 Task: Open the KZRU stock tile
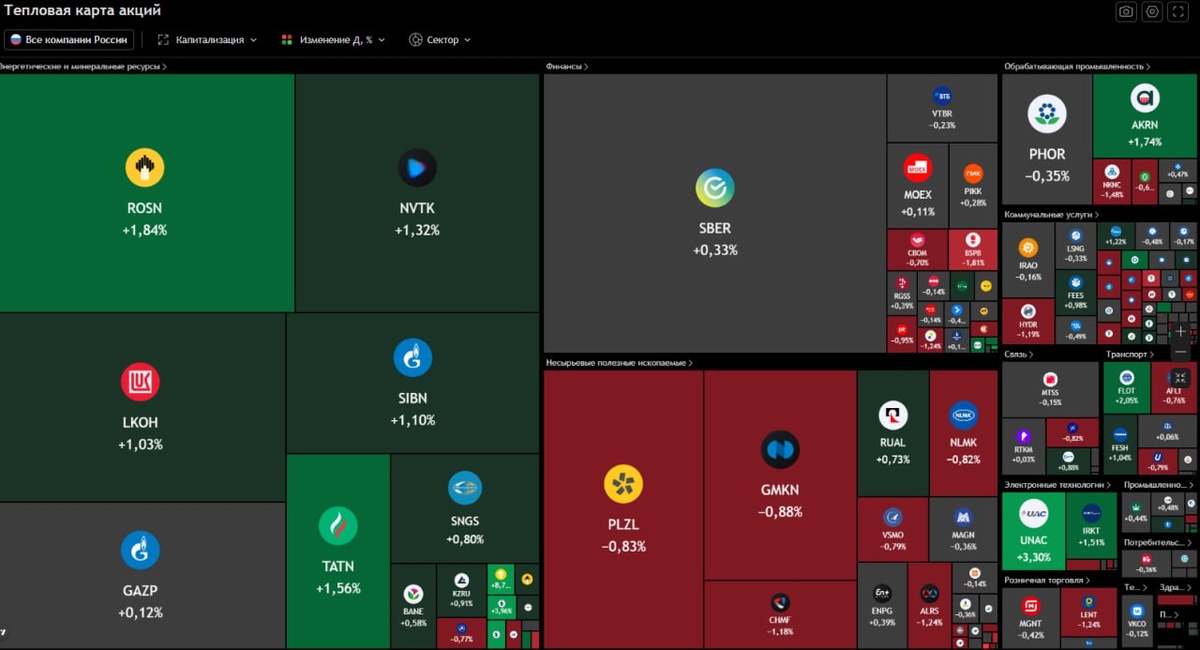461,591
